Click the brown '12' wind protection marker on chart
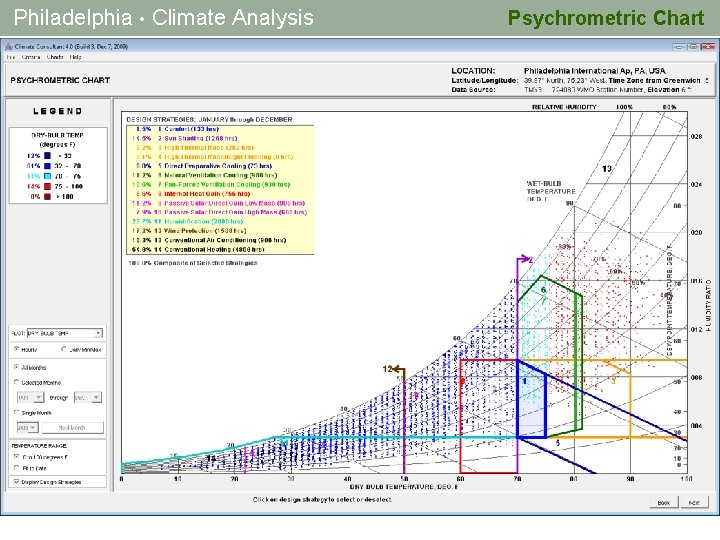 pos(394,368)
